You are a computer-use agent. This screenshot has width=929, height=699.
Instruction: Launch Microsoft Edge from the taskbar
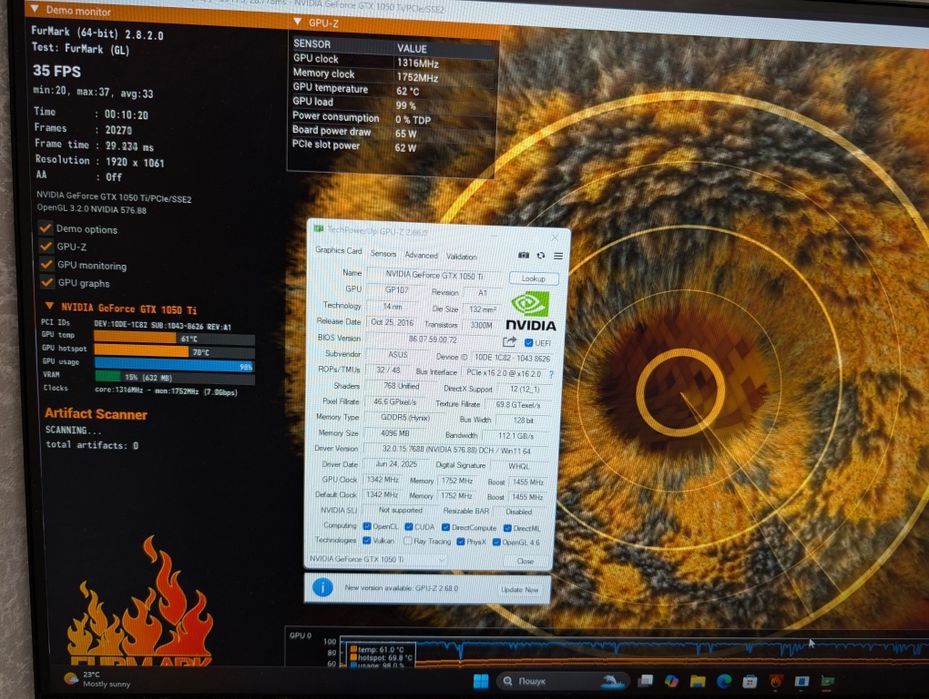[x=723, y=681]
